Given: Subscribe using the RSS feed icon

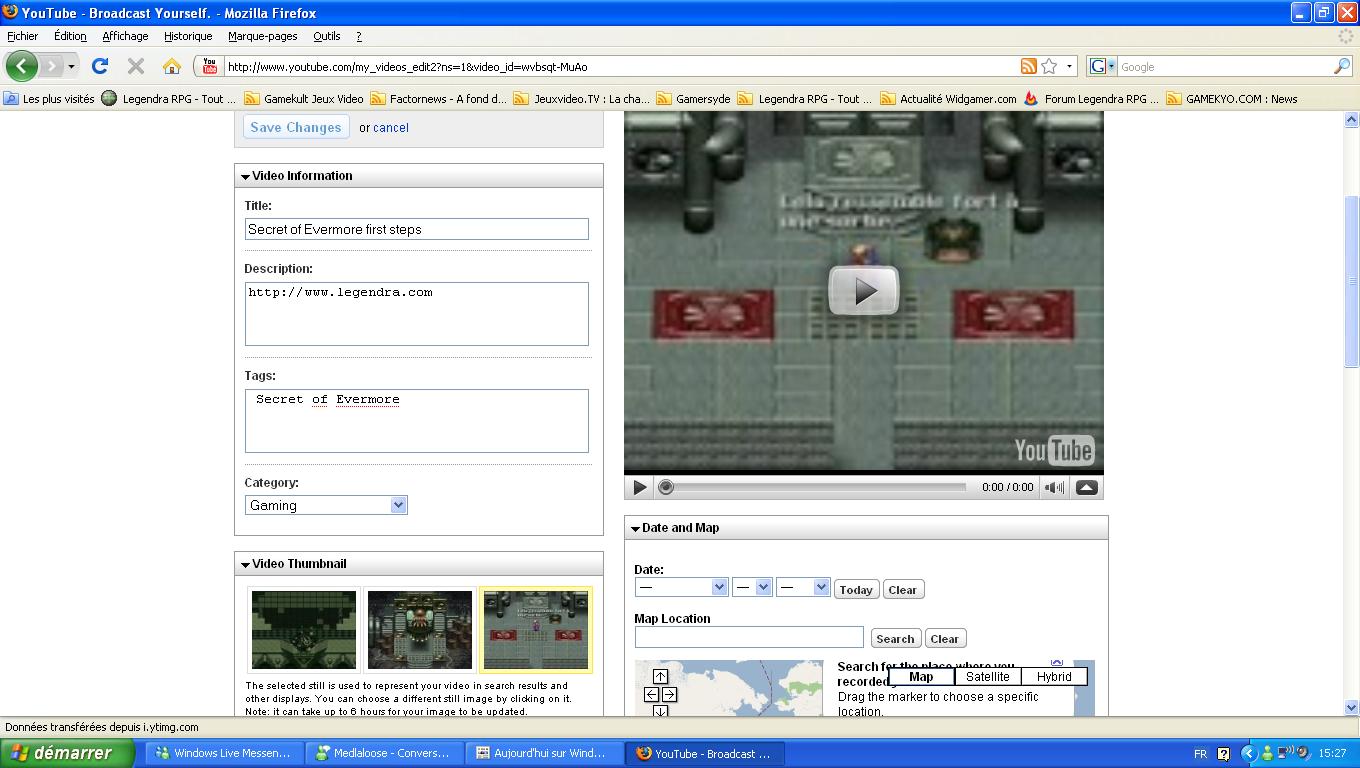Looking at the screenshot, I should click(1028, 66).
